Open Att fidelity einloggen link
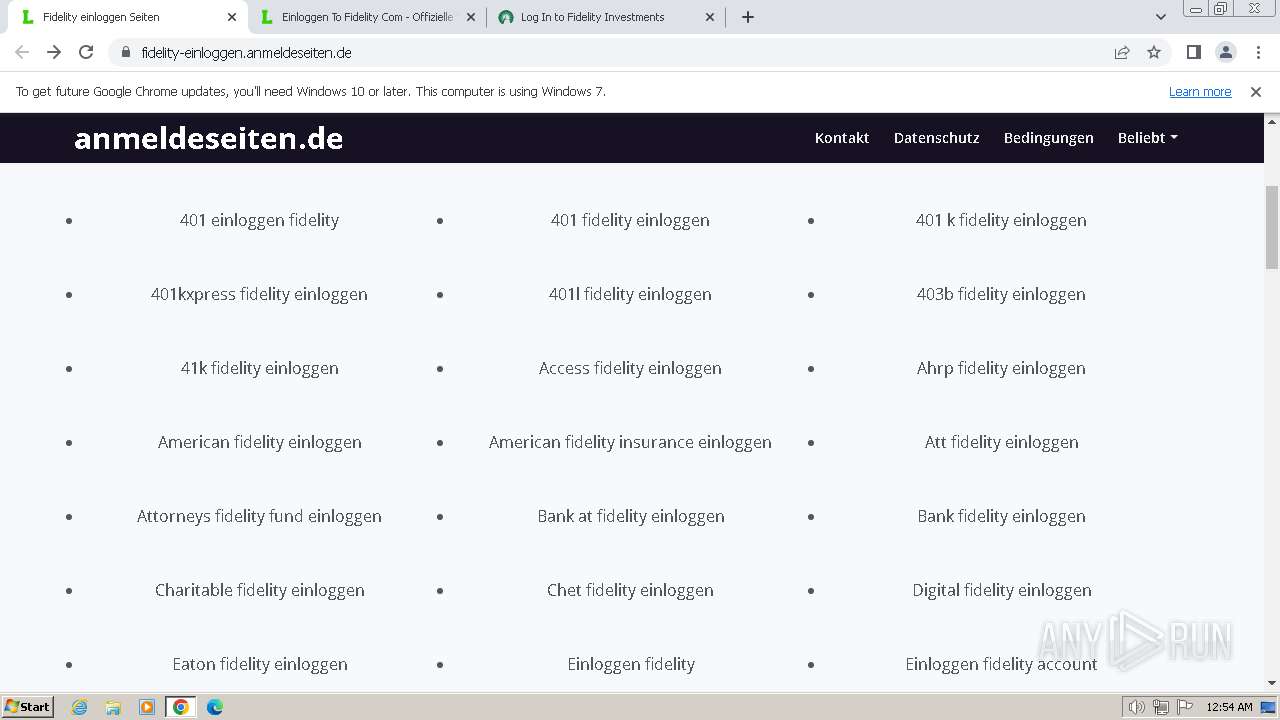This screenshot has height=720, width=1280. coord(1001,442)
